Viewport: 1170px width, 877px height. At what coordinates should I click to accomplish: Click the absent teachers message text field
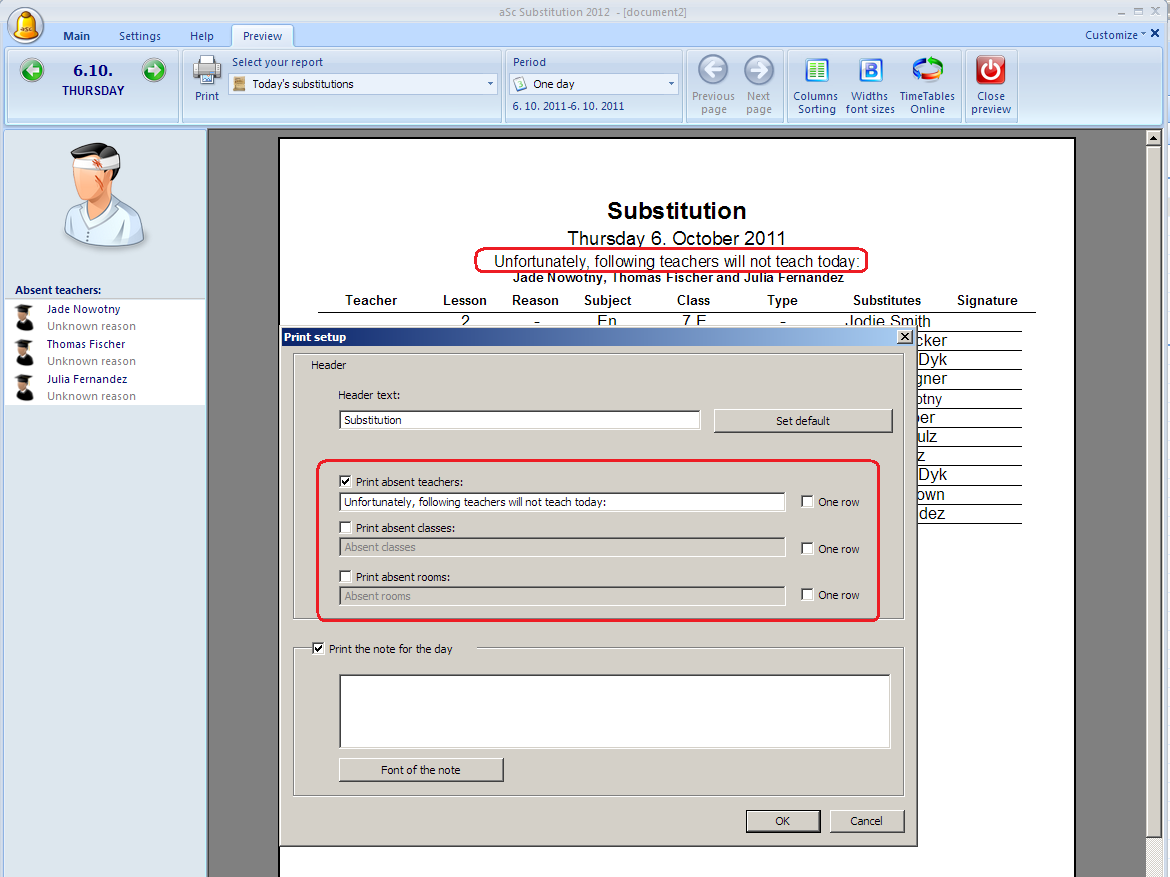[x=562, y=502]
